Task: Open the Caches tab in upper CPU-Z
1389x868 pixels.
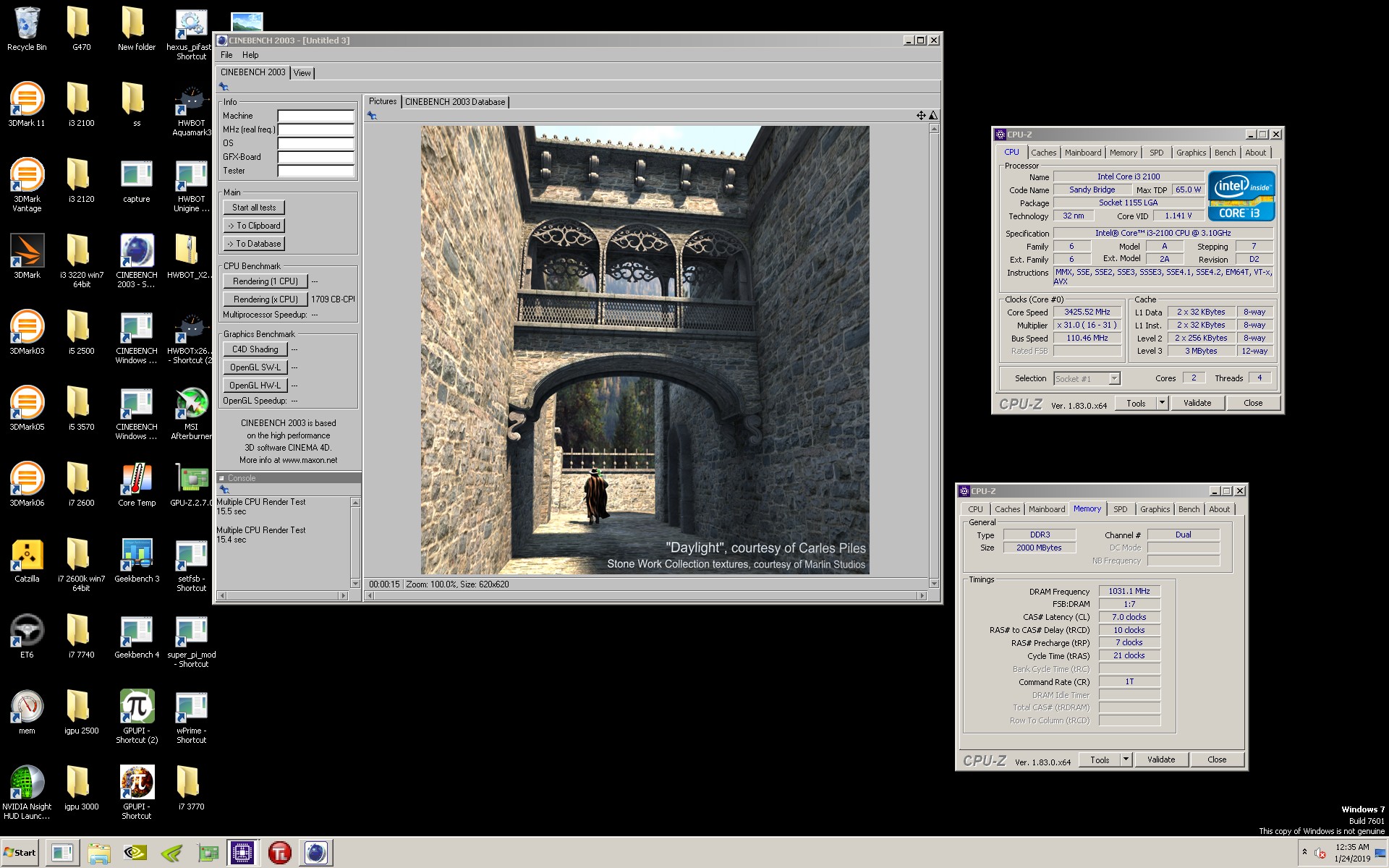Action: pyautogui.click(x=1043, y=153)
